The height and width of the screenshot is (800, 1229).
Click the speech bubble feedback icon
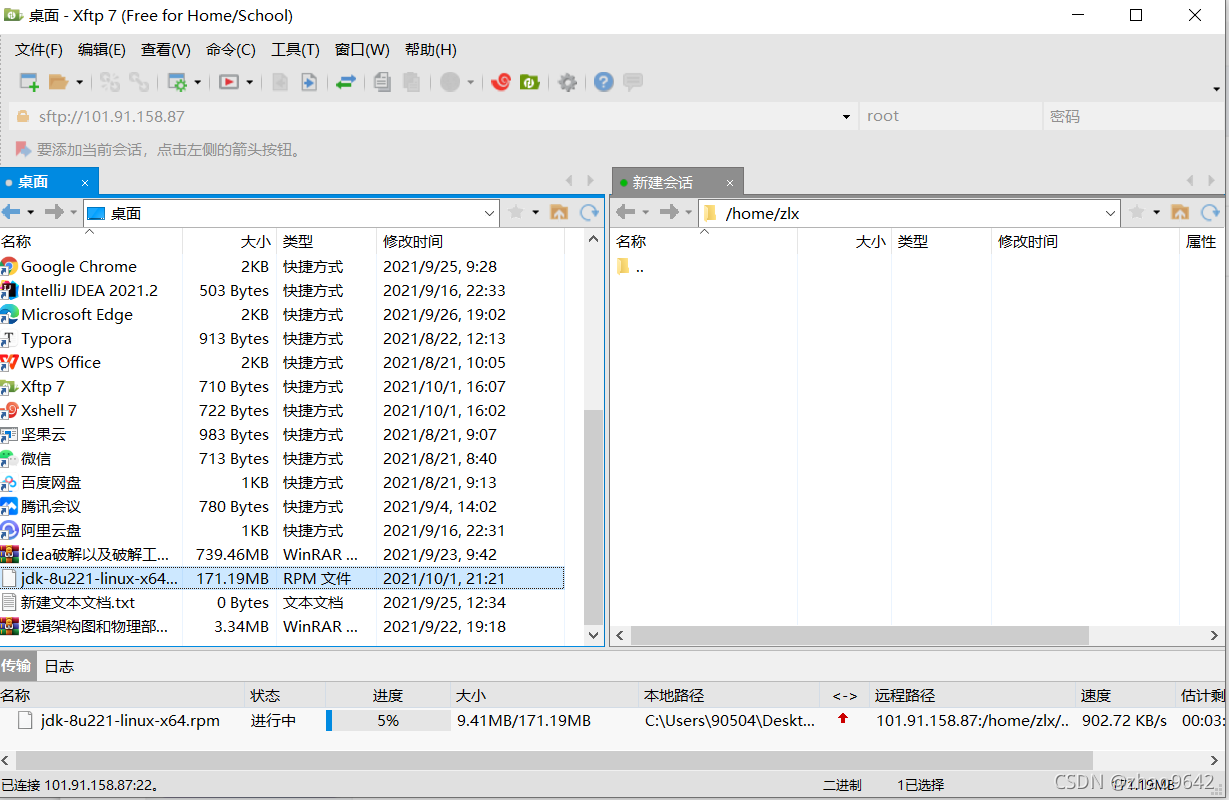633,82
